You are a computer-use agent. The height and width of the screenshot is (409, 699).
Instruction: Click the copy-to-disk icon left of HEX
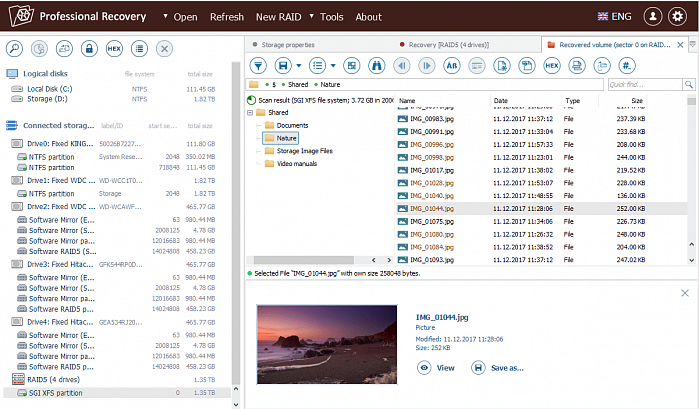pyautogui.click(x=527, y=66)
